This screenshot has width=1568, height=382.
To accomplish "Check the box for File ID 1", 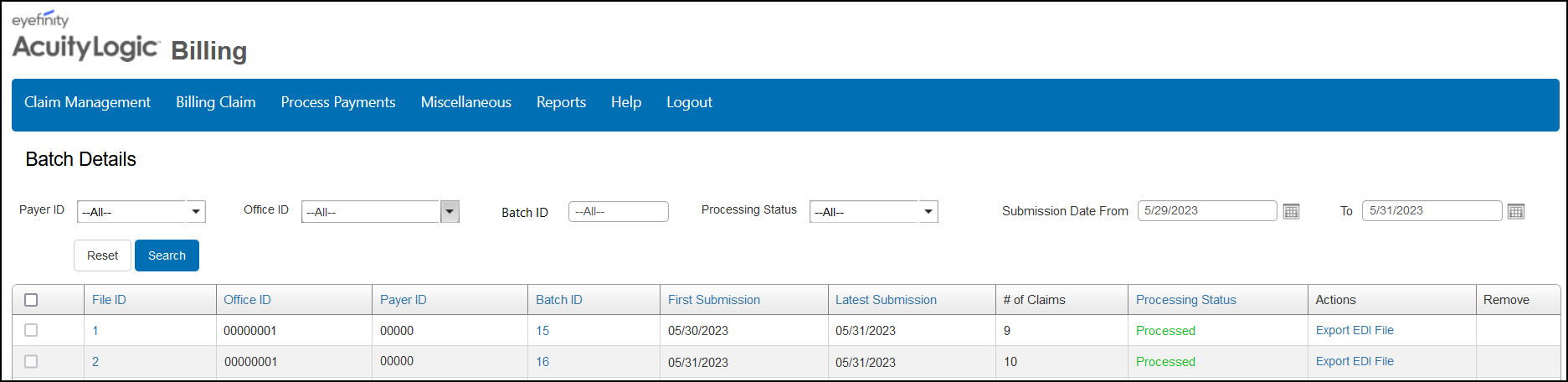I will coord(31,330).
